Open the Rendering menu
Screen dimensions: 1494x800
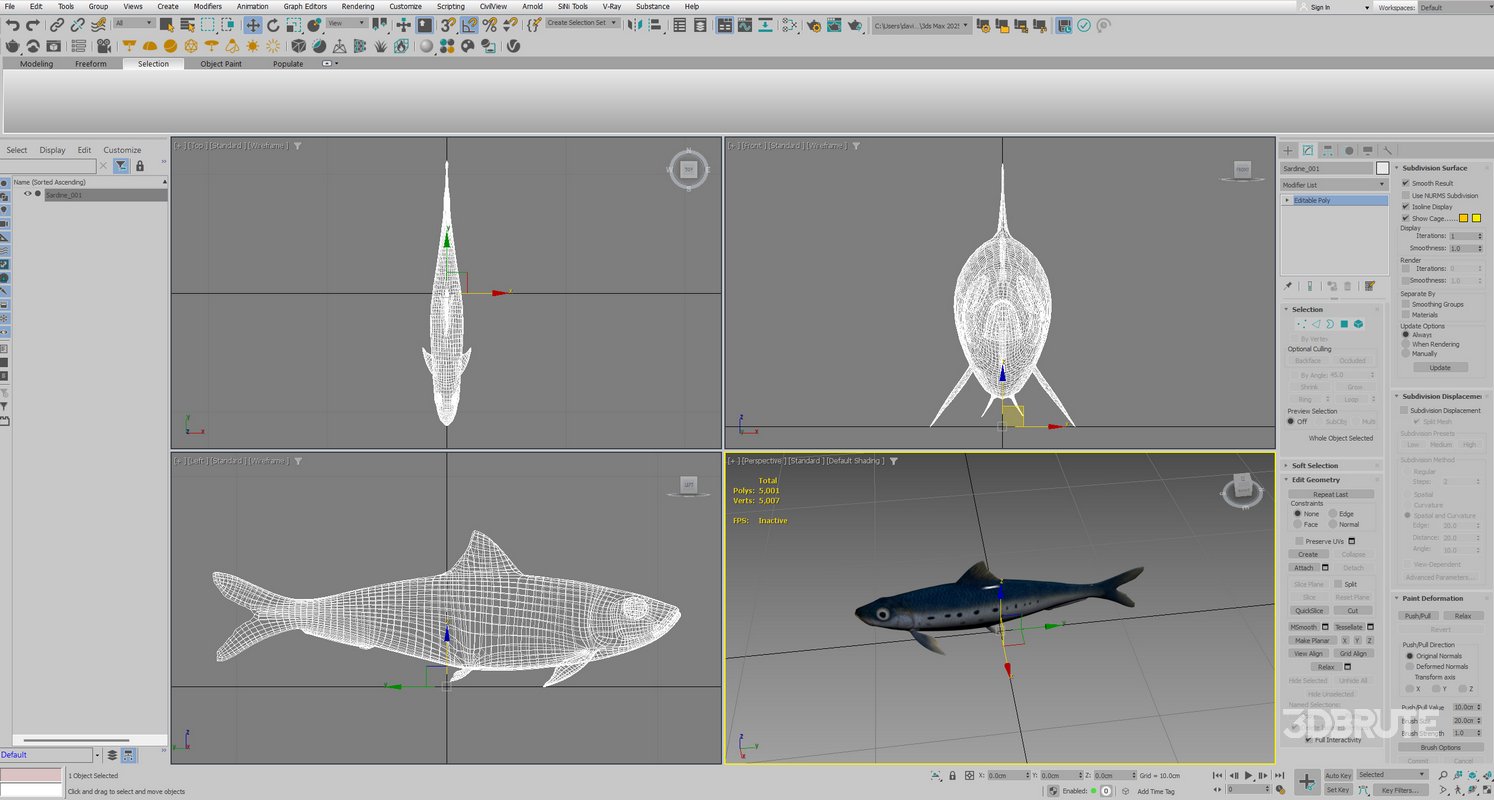tap(357, 6)
